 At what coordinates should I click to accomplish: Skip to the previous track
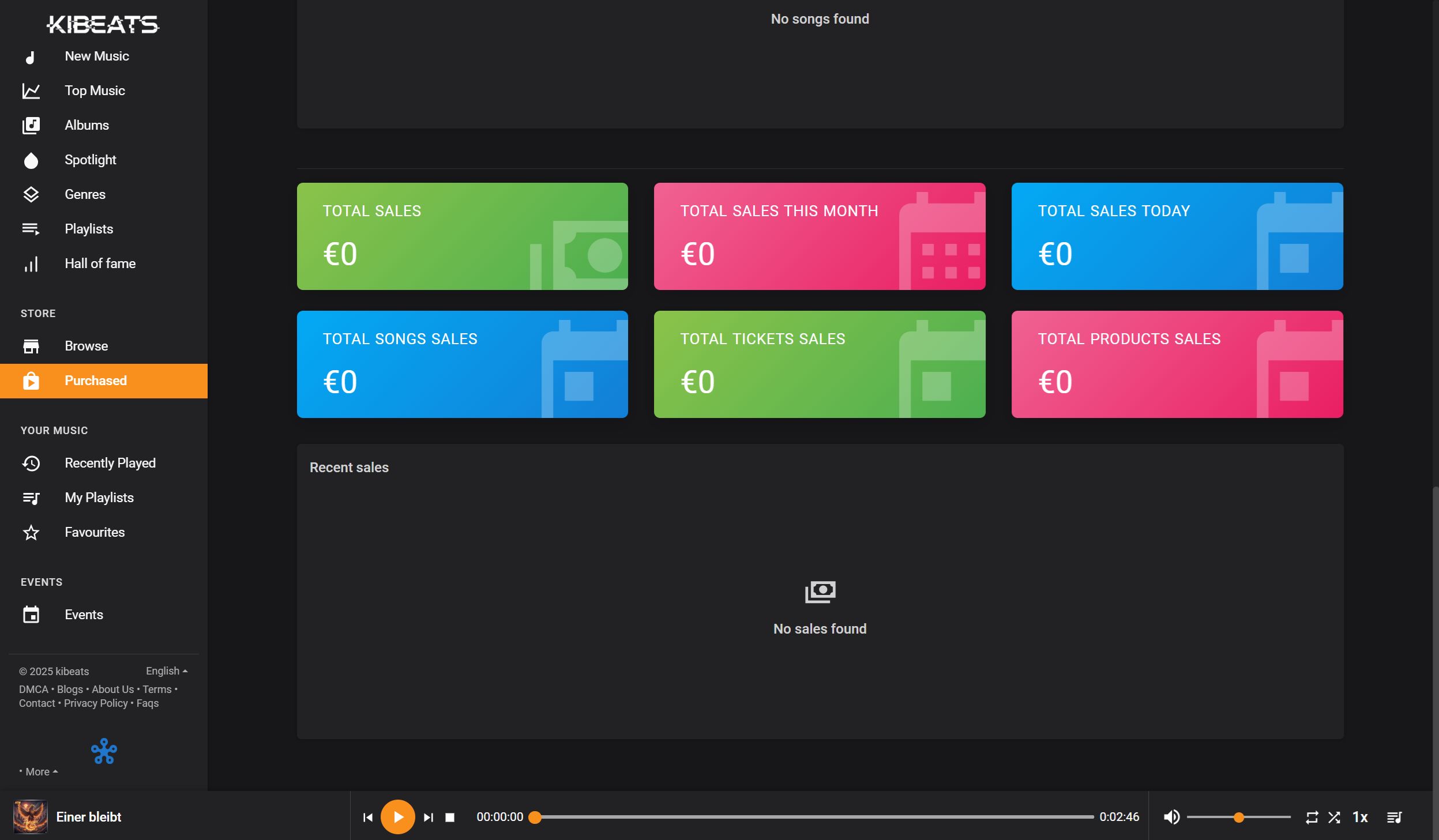[x=368, y=817]
